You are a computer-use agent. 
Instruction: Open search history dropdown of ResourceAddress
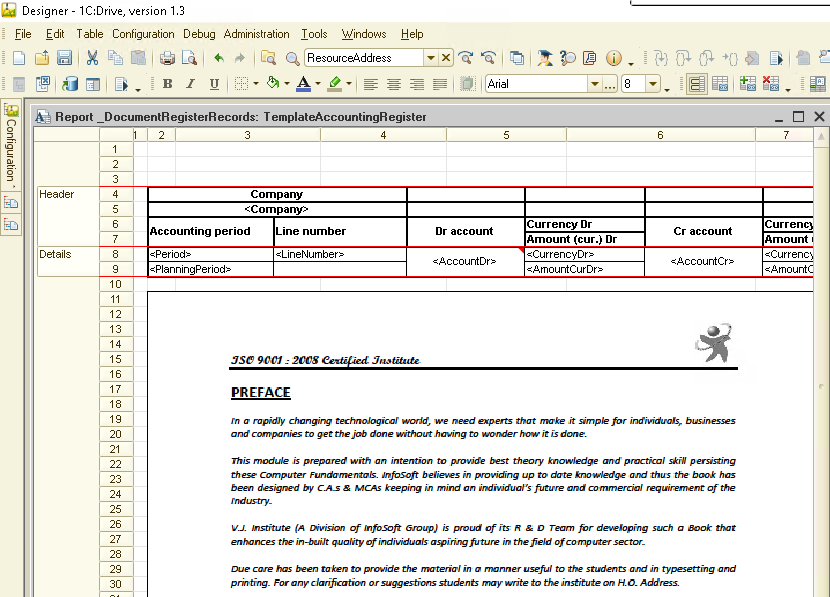click(431, 58)
